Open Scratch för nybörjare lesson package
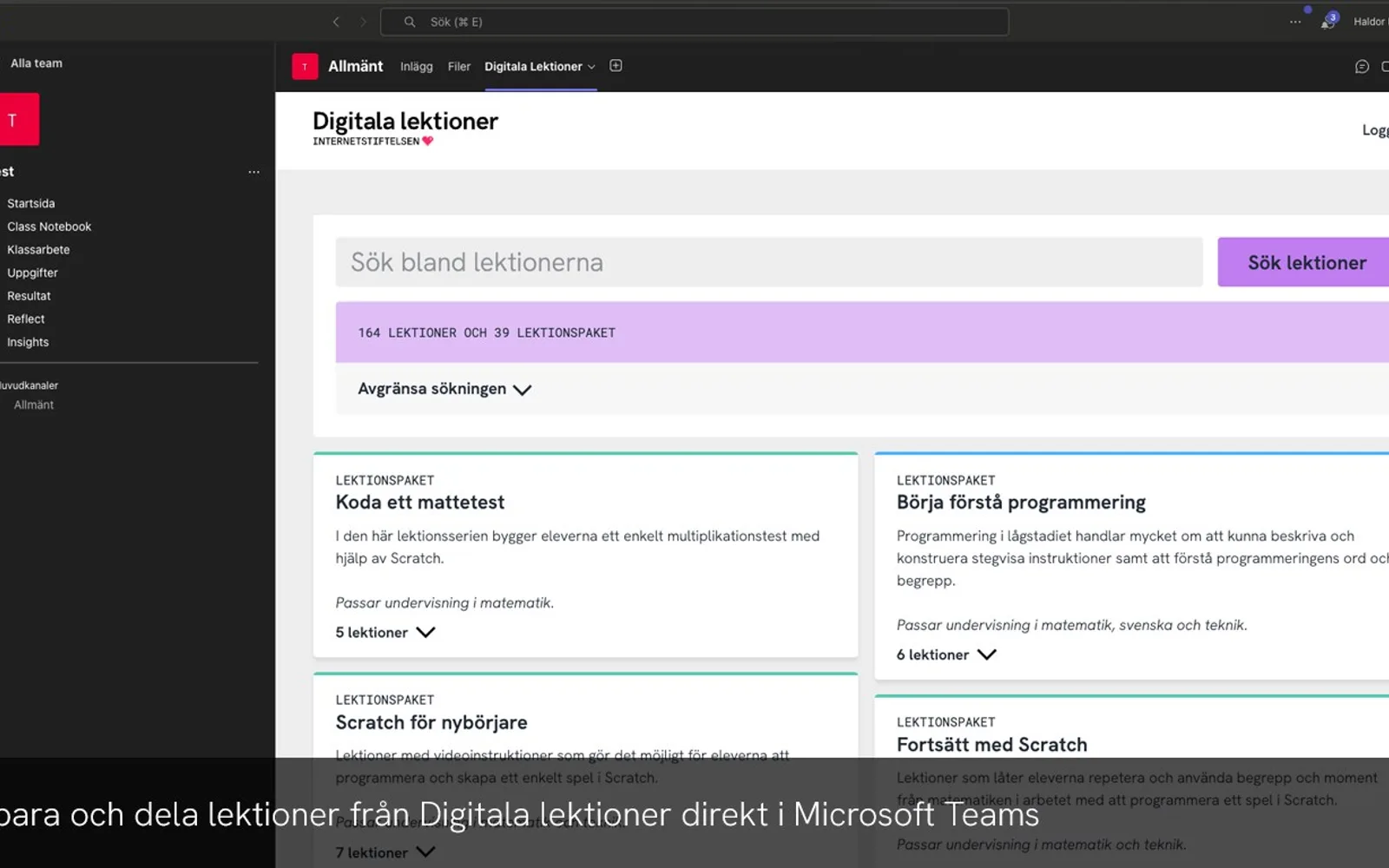The width and height of the screenshot is (1389, 868). pyautogui.click(x=431, y=722)
